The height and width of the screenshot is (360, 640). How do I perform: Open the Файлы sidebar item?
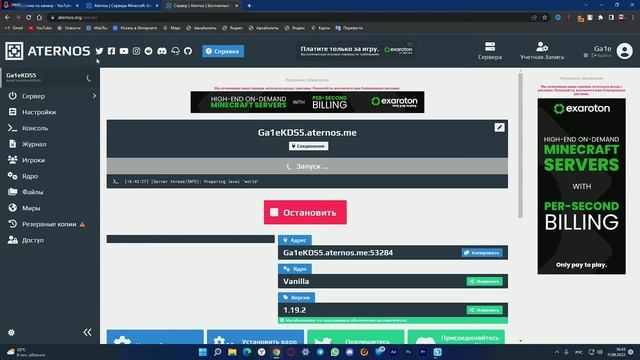(50, 192)
